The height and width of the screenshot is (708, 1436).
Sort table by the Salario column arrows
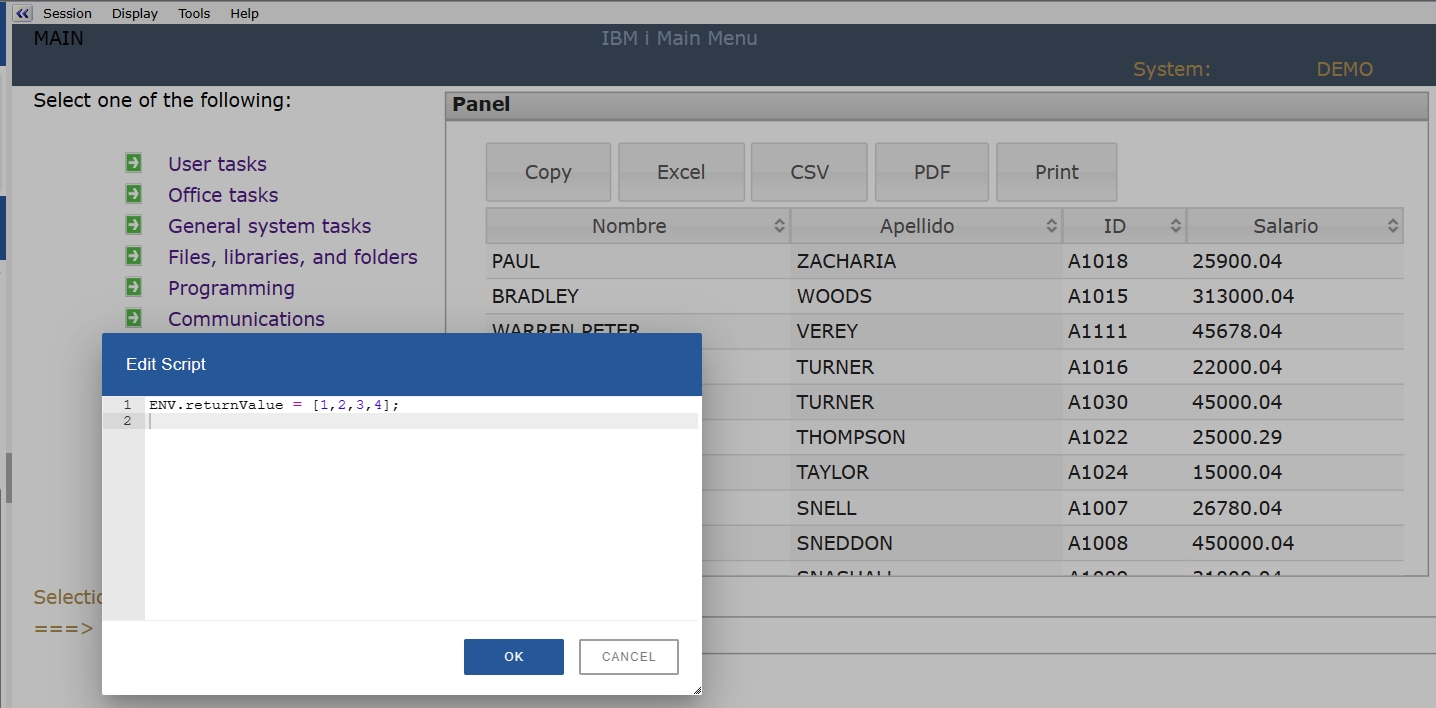1392,226
